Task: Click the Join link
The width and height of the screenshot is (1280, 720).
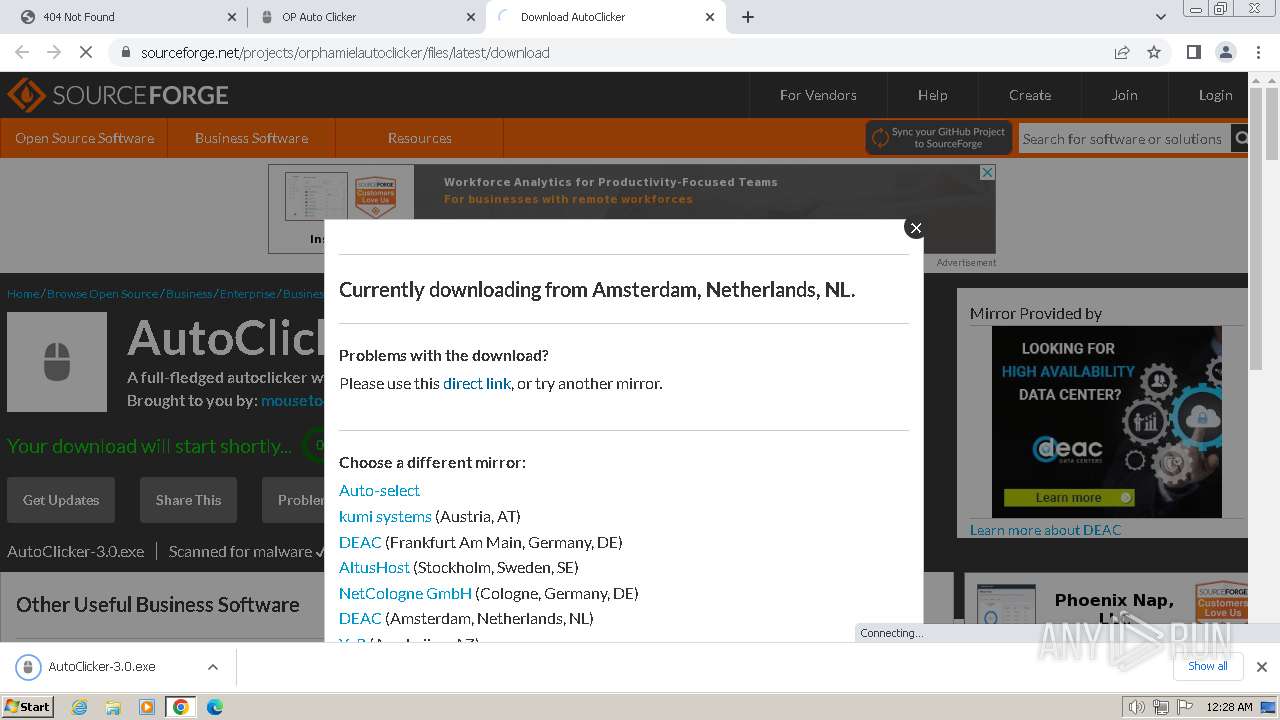Action: 1124,95
